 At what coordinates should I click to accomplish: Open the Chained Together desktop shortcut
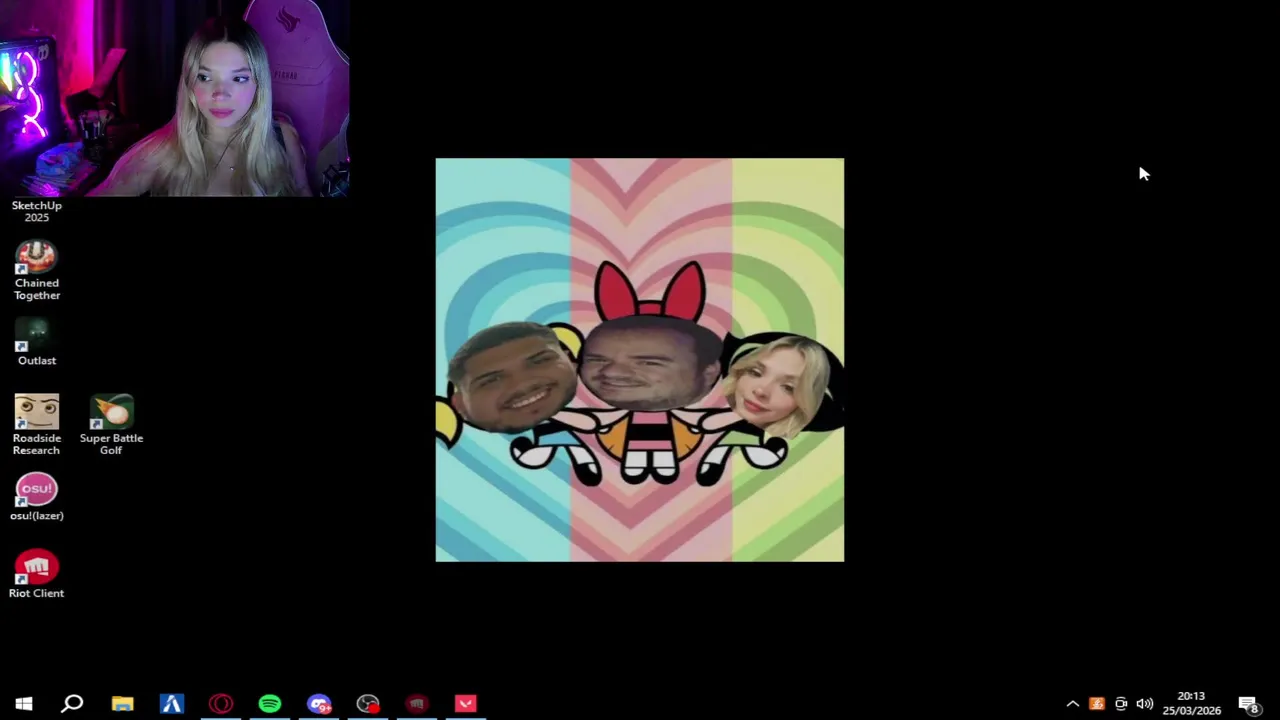pyautogui.click(x=36, y=270)
